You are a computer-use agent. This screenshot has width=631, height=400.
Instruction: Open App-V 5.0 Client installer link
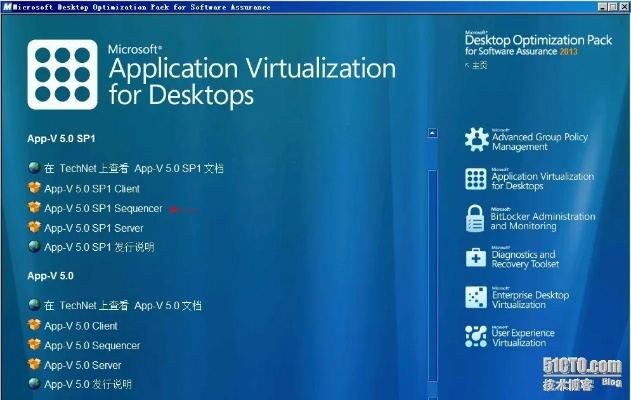pos(81,326)
